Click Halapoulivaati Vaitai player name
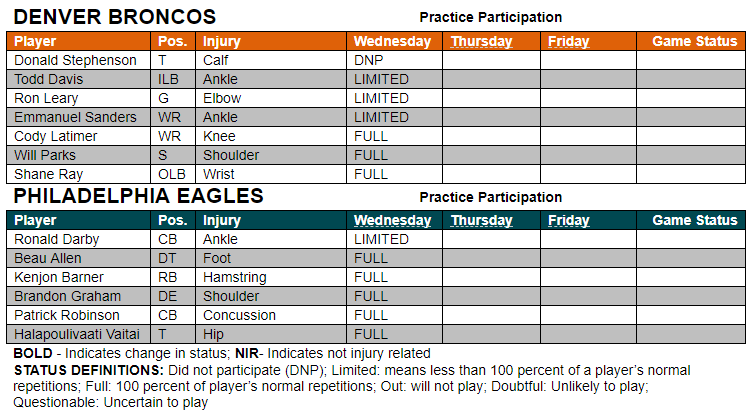The image size is (752, 416). pyautogui.click(x=77, y=334)
